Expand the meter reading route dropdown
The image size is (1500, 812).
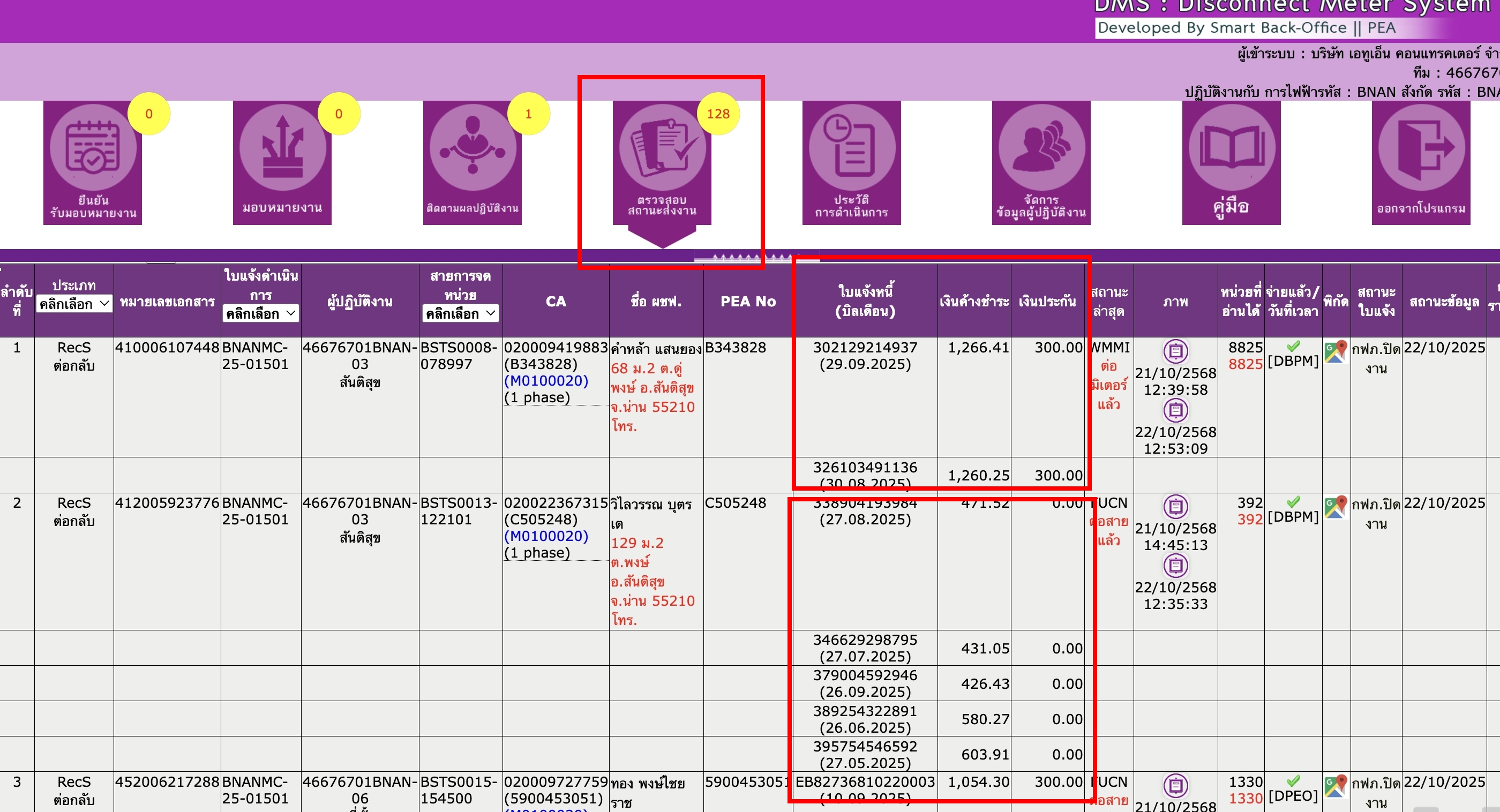coord(460,314)
